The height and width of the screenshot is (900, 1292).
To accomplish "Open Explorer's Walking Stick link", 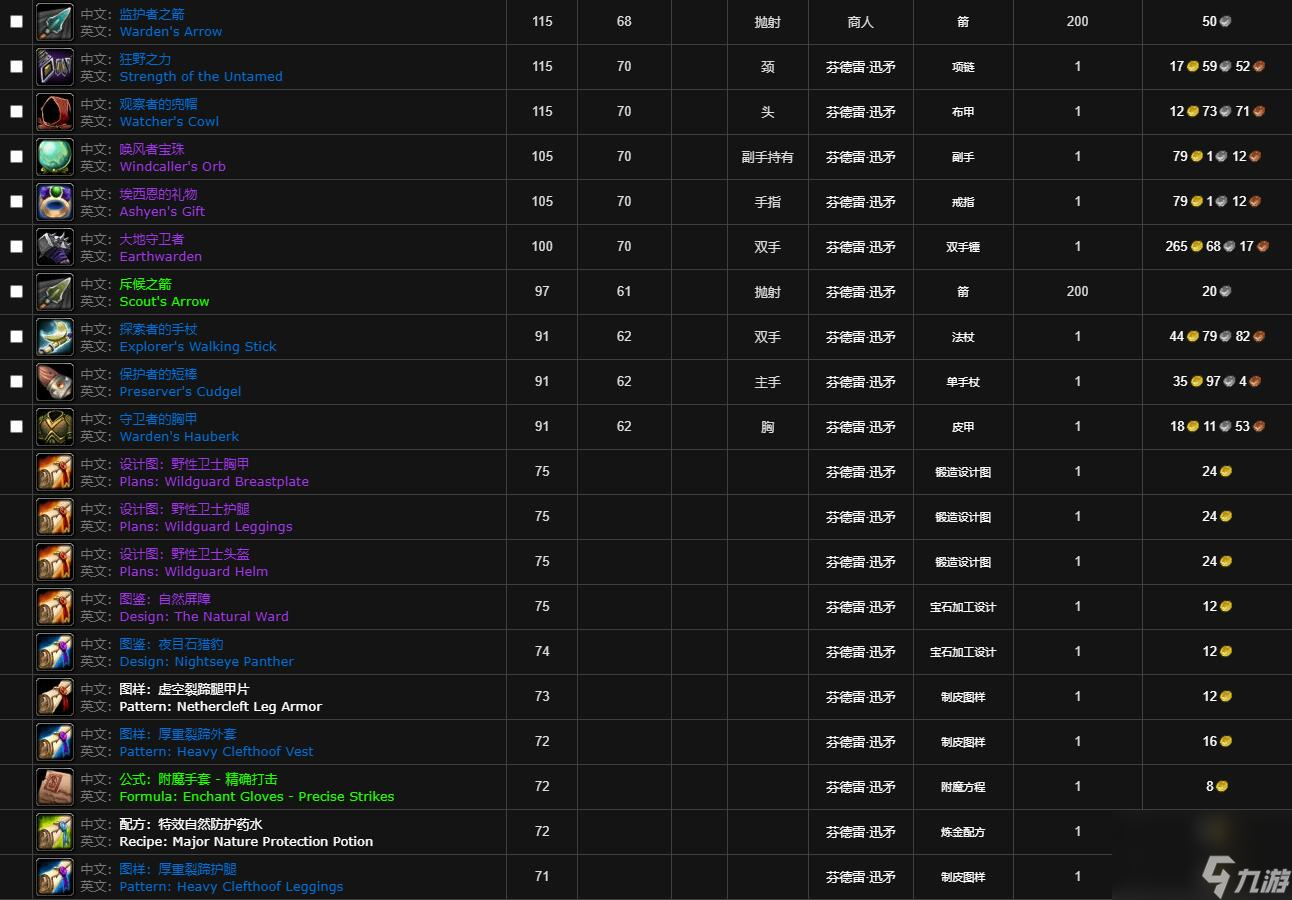I will tap(198, 346).
